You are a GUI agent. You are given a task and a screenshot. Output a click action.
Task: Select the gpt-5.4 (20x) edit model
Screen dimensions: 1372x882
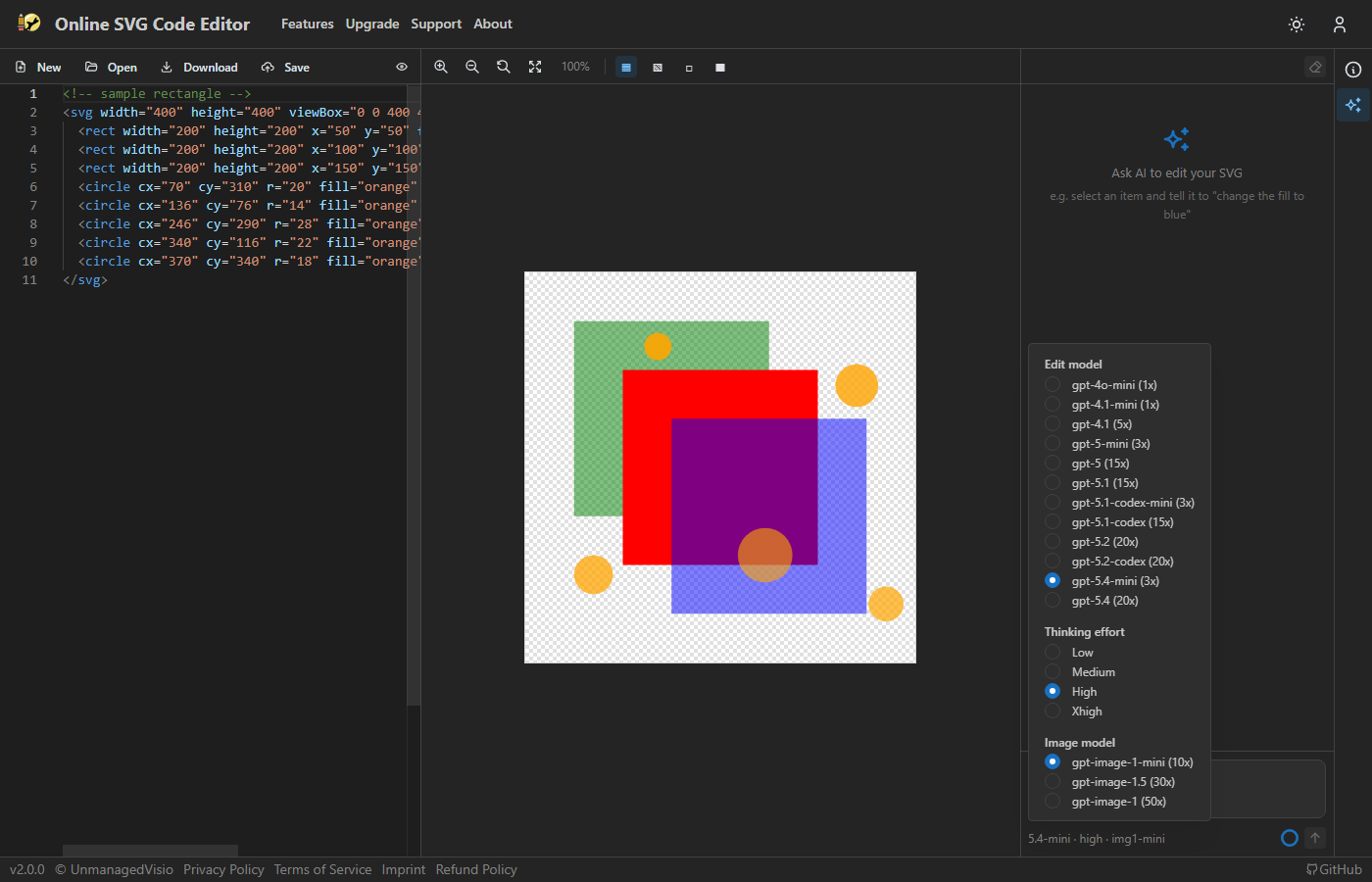point(1053,601)
